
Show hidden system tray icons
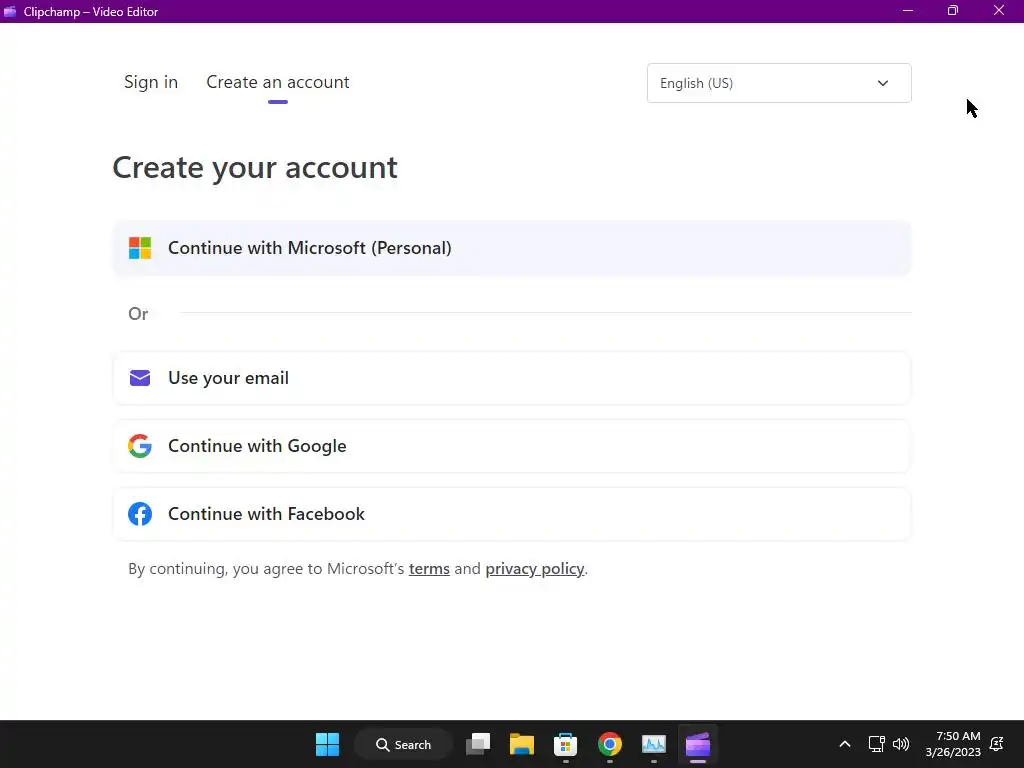pyautogui.click(x=844, y=744)
